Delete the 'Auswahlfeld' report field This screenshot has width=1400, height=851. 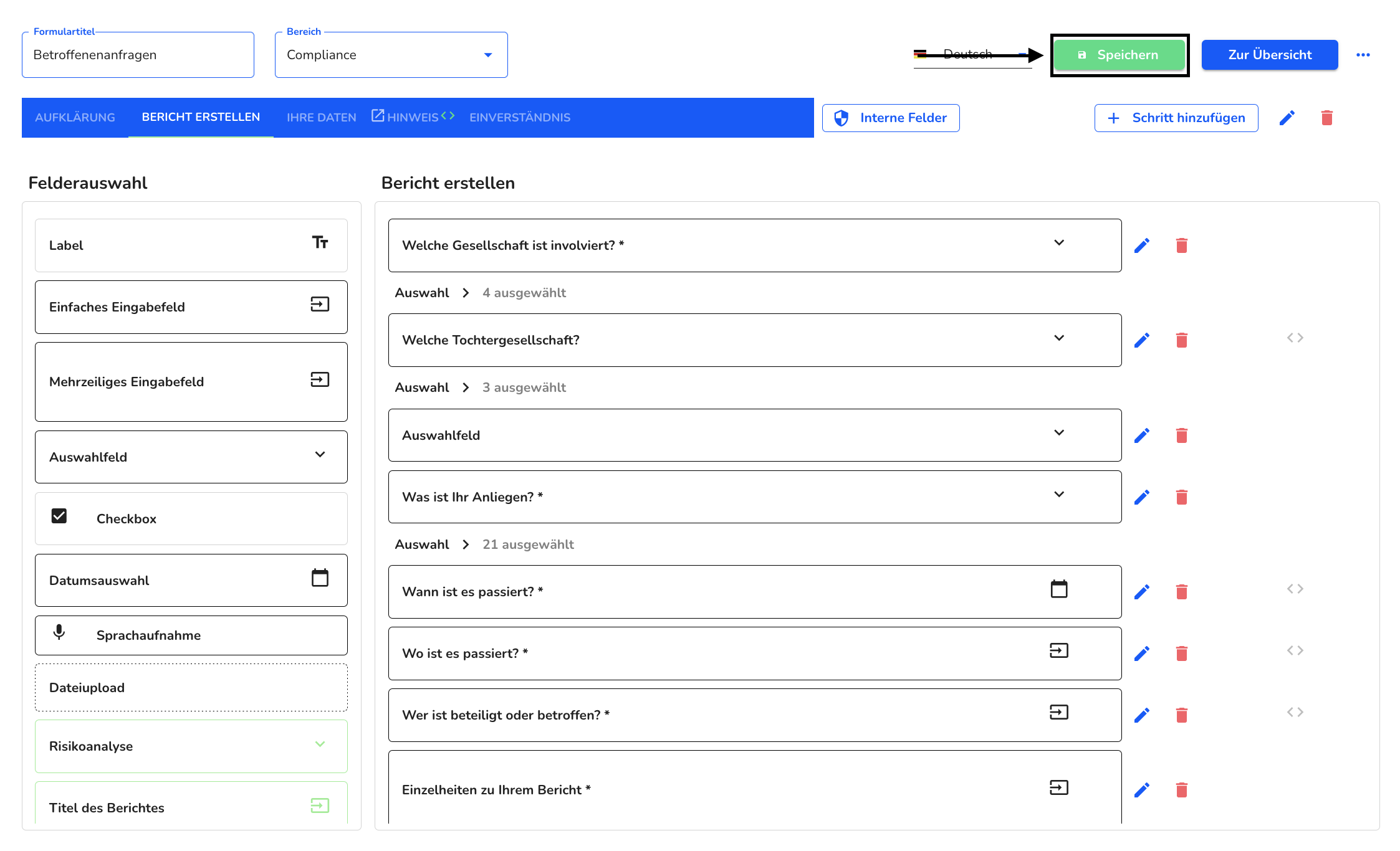tap(1181, 435)
